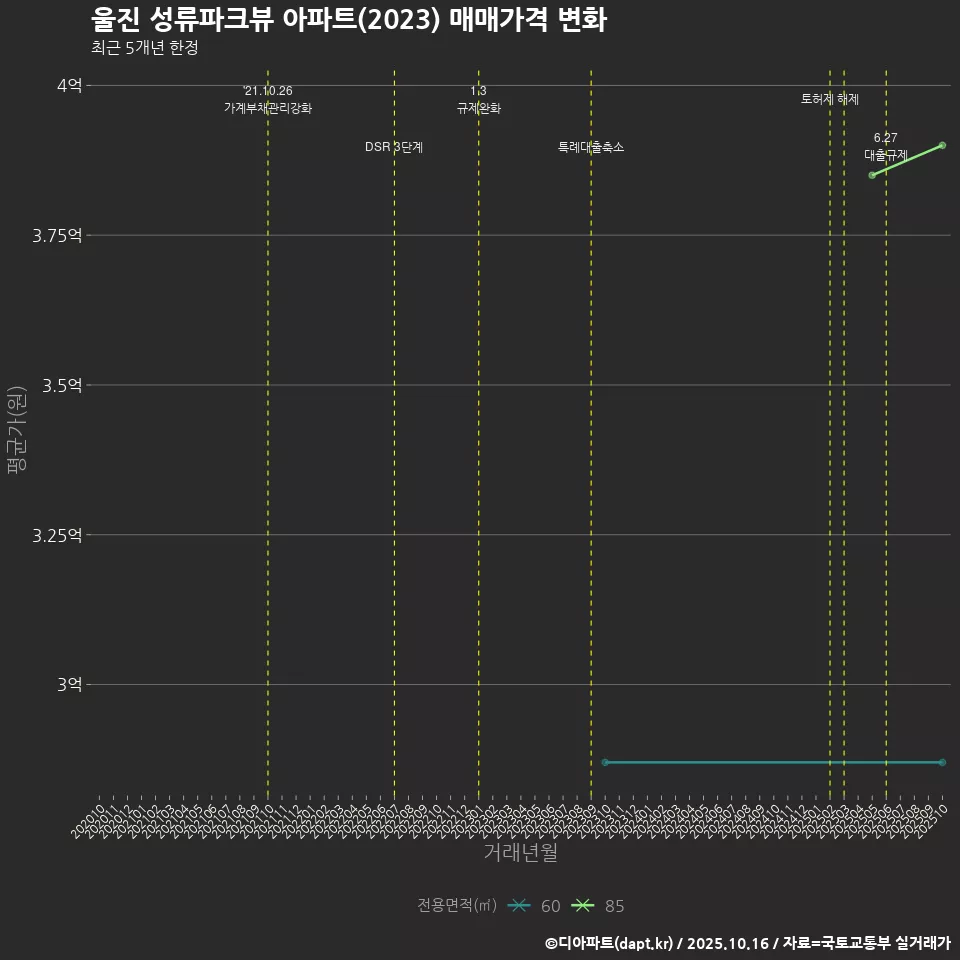The width and height of the screenshot is (960, 960).
Task: Click the 규제완화 annotation on the chart
Action: [x=481, y=105]
